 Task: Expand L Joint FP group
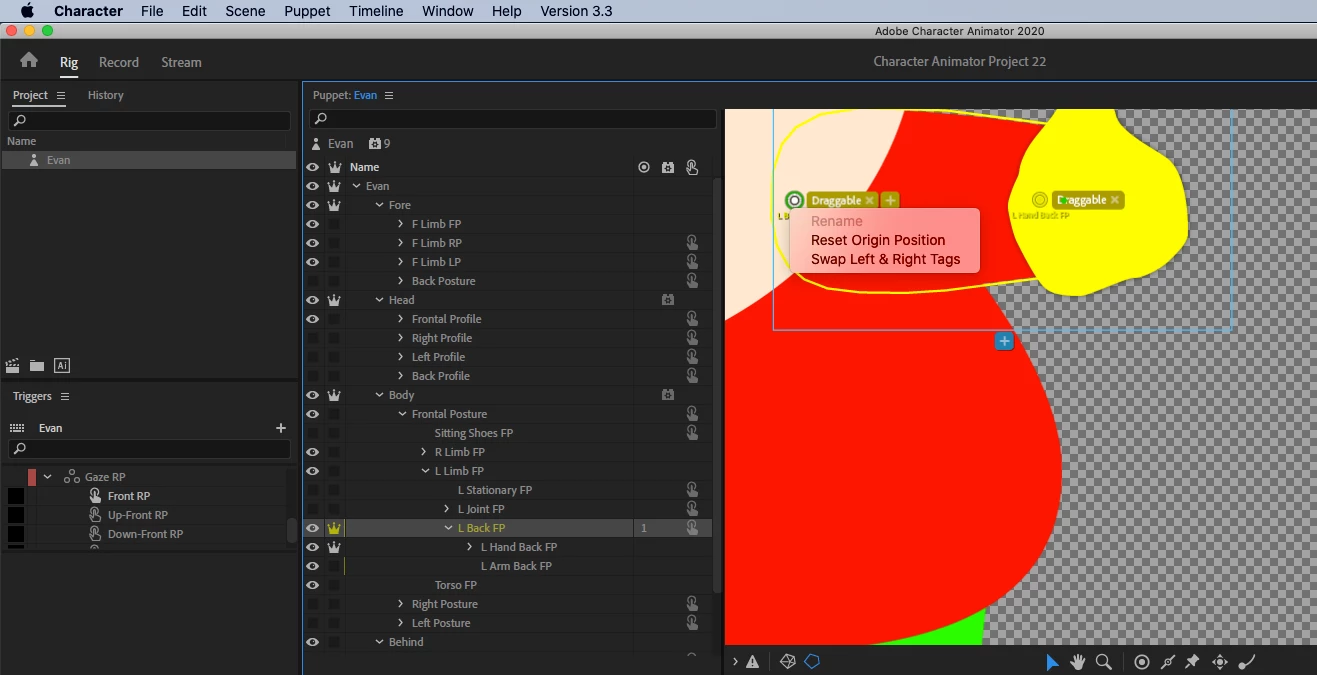click(447, 509)
